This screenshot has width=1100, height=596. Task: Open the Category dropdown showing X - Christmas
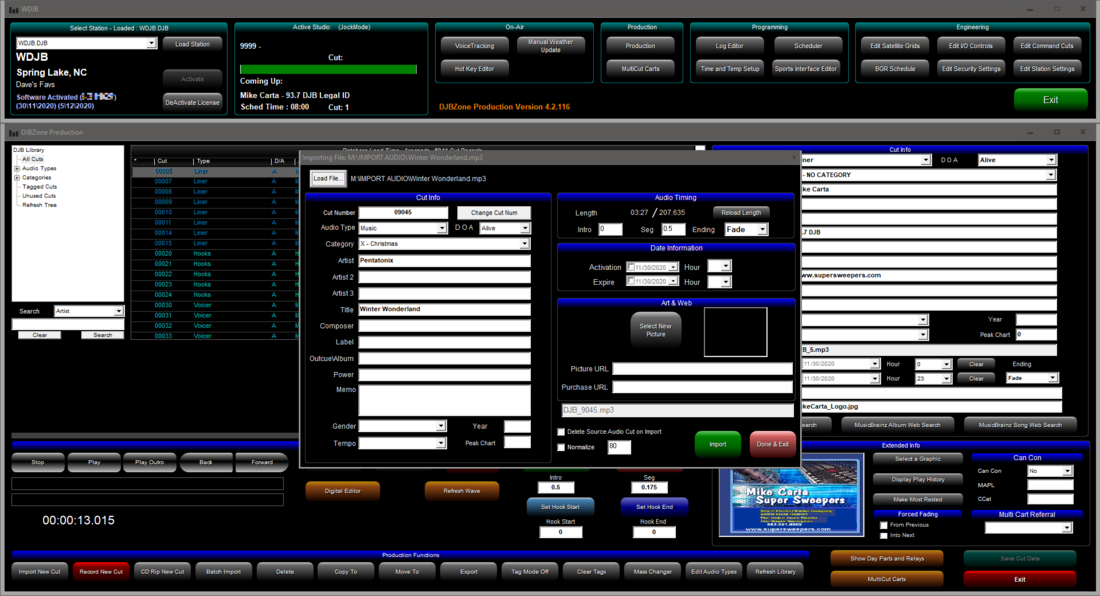(524, 243)
